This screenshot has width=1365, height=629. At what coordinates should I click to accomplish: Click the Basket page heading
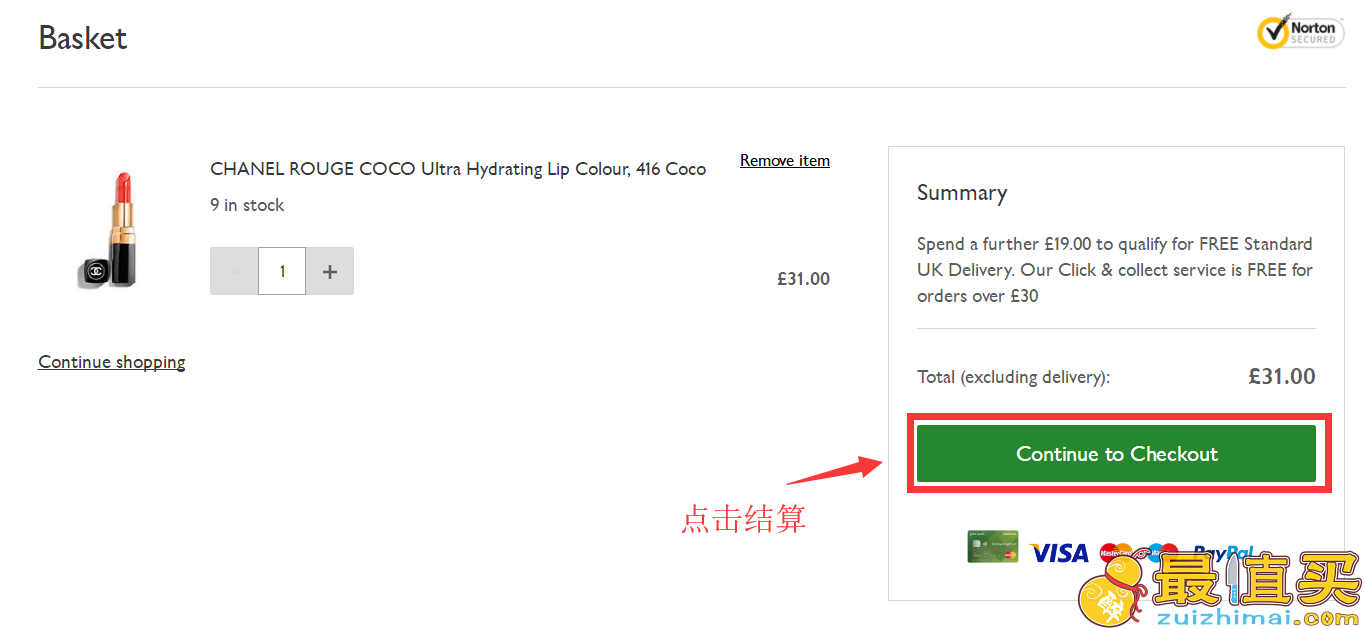pyautogui.click(x=83, y=38)
